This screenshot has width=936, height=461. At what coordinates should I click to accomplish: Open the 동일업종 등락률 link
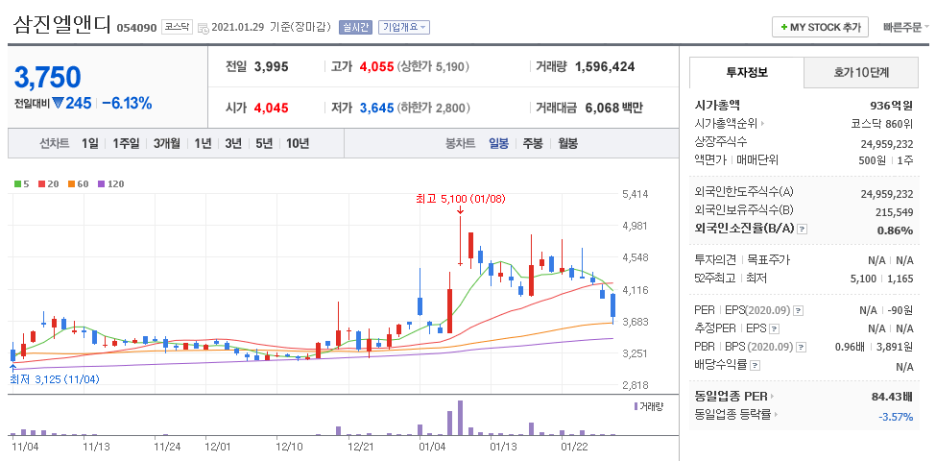pyautogui.click(x=734, y=413)
